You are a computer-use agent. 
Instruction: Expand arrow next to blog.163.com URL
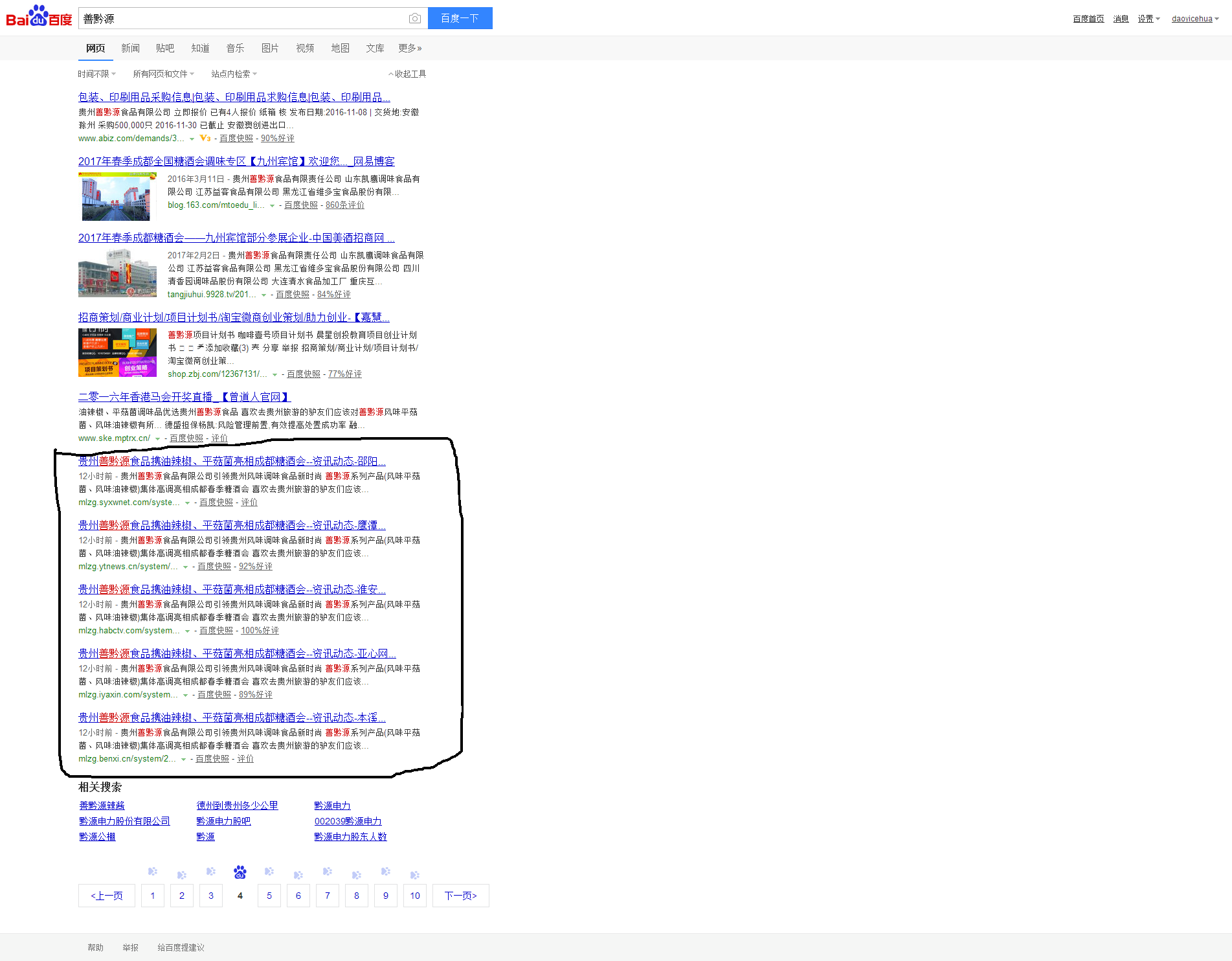point(272,206)
